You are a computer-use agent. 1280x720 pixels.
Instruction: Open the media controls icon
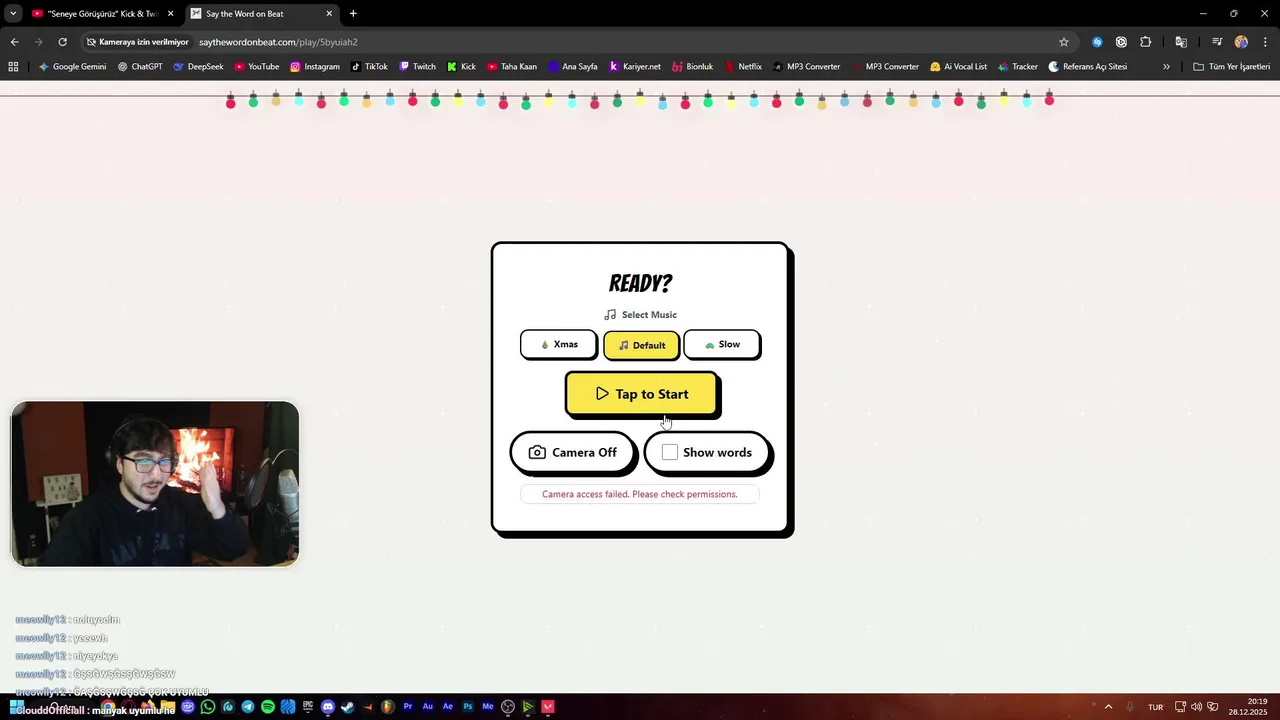coord(1217,42)
